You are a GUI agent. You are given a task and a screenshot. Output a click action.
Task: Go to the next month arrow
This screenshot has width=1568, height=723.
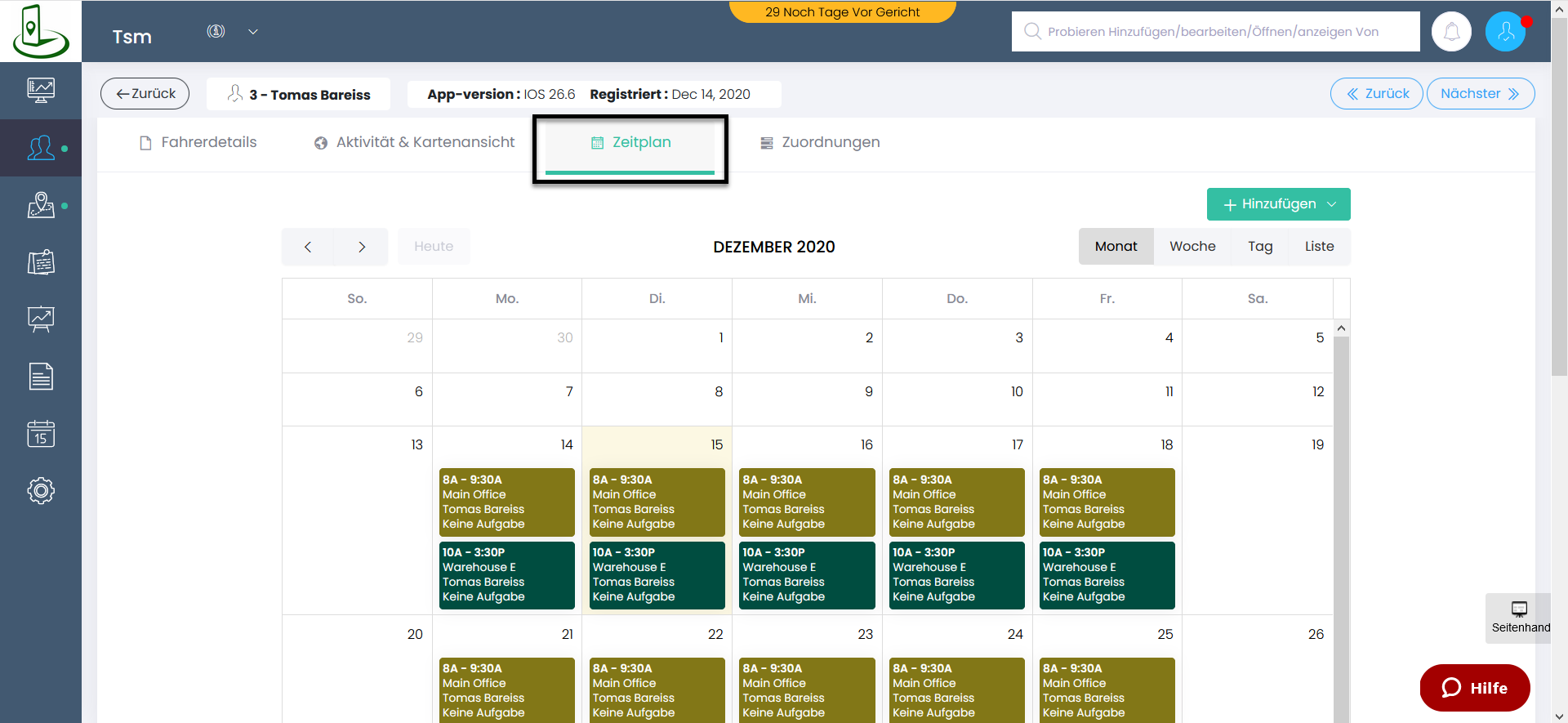coord(362,247)
